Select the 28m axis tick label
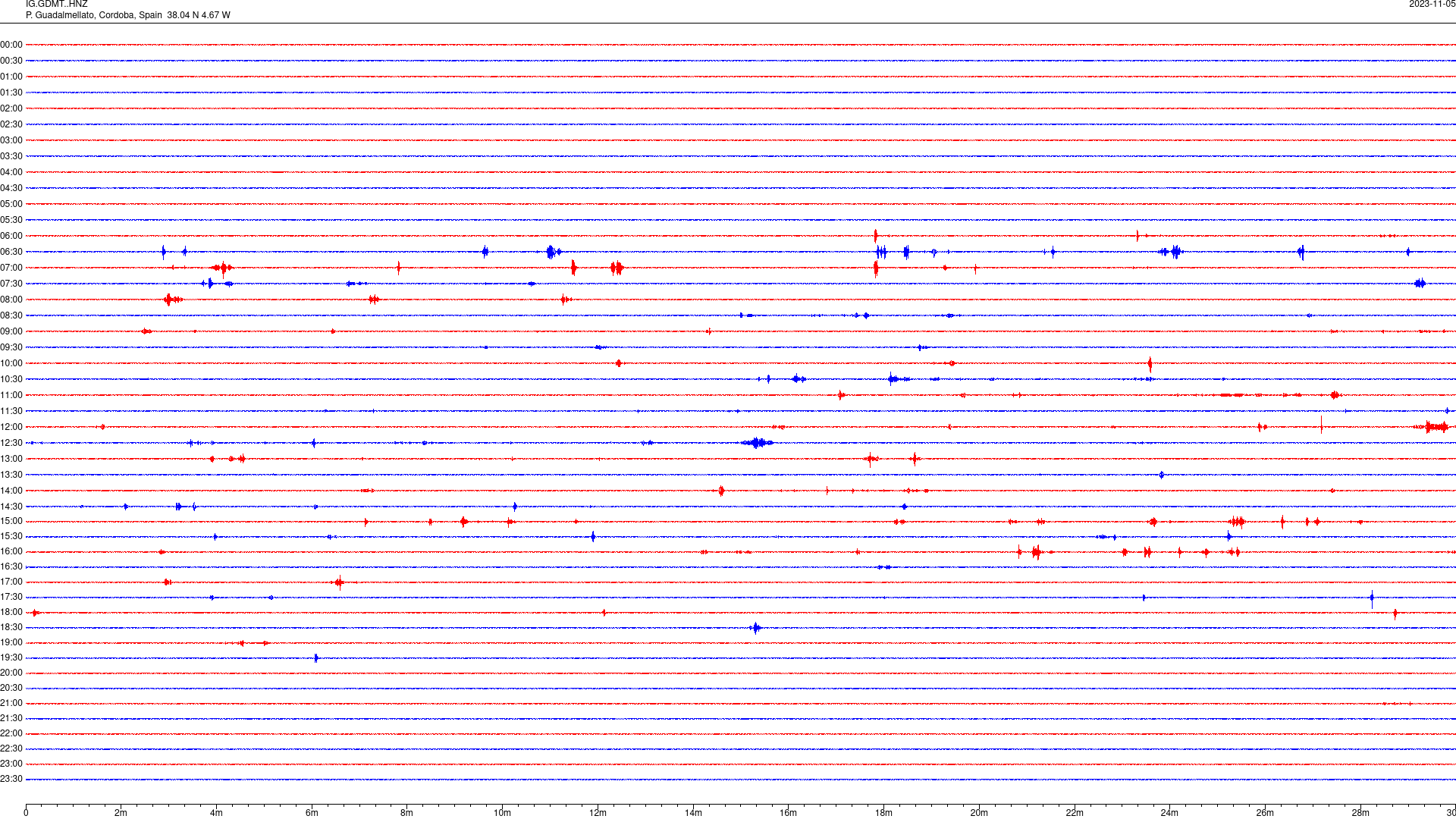1456x819 pixels. pos(1360,813)
